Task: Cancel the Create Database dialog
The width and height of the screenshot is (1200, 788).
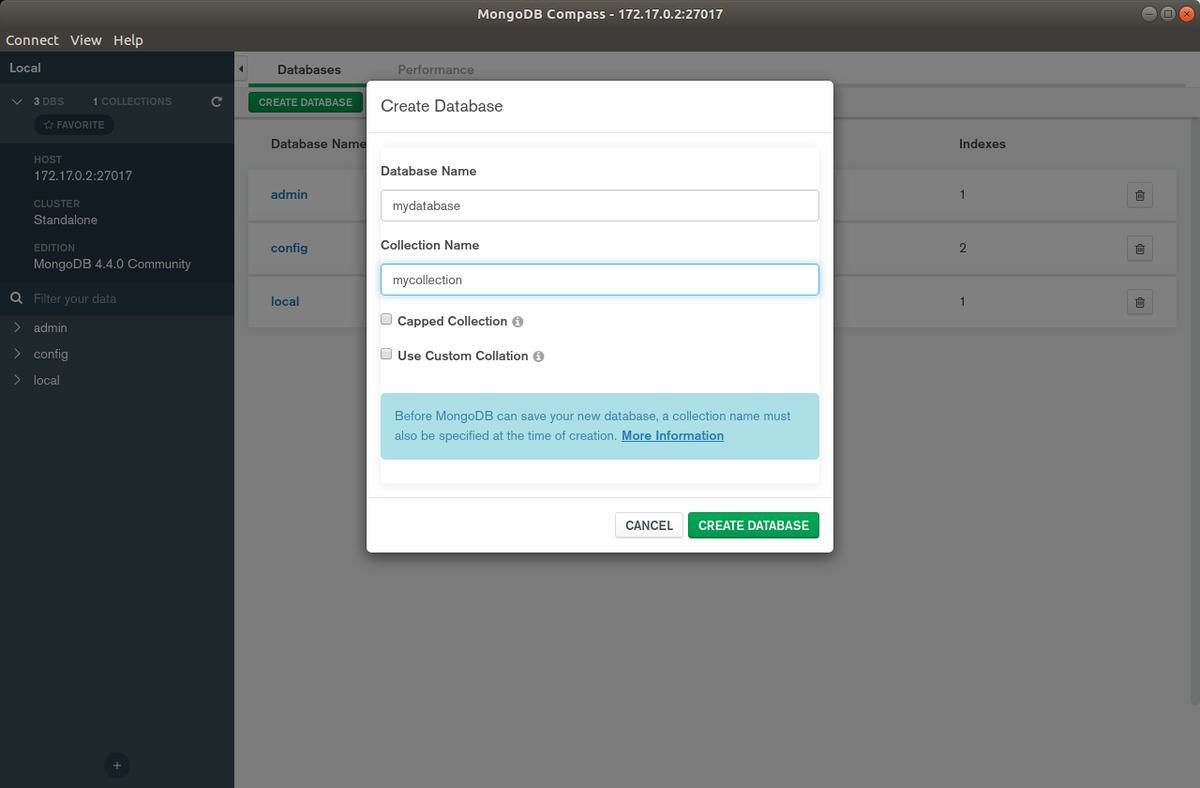Action: coord(649,525)
